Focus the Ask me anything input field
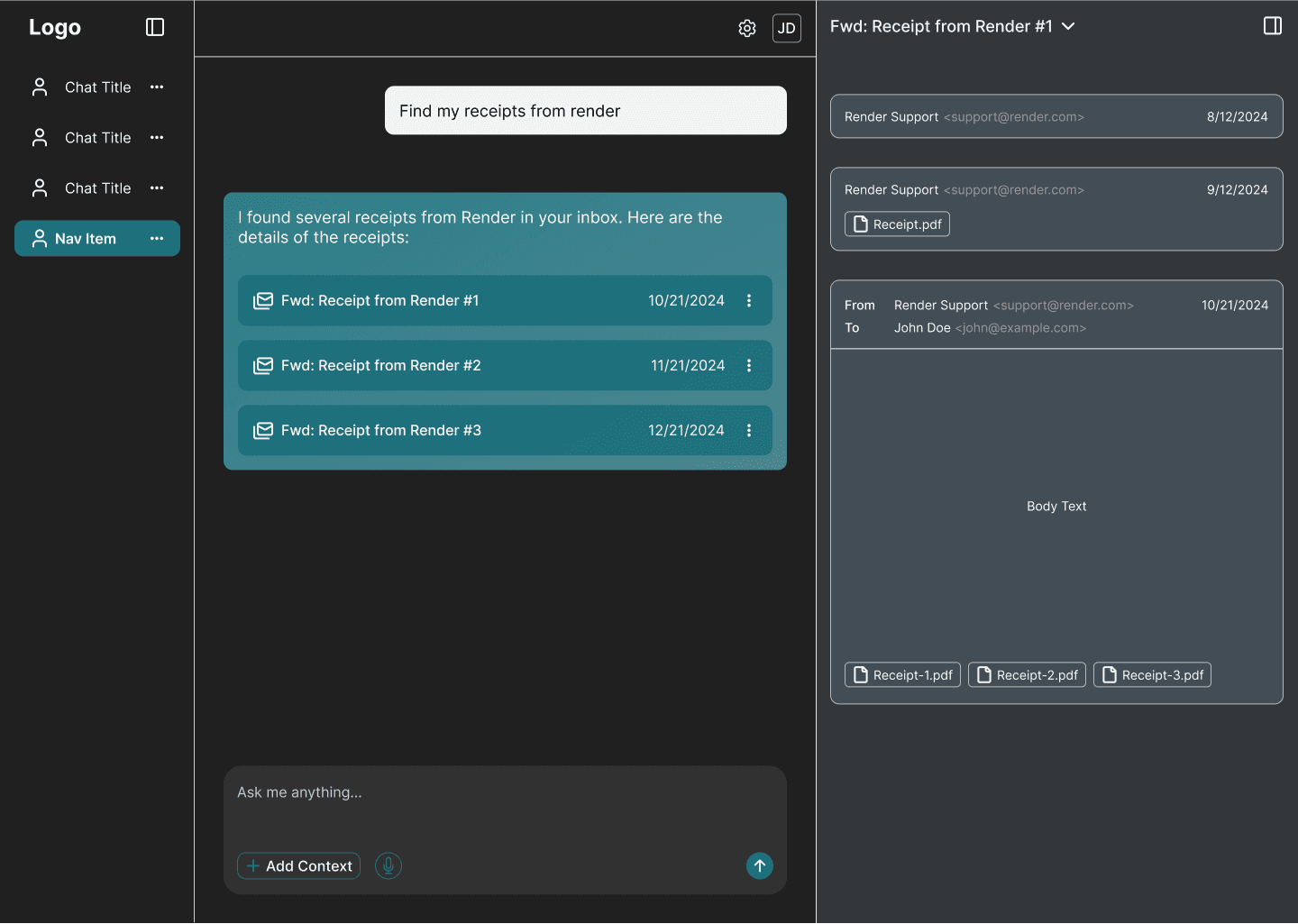Viewport: 1298px width, 924px height. [x=505, y=793]
